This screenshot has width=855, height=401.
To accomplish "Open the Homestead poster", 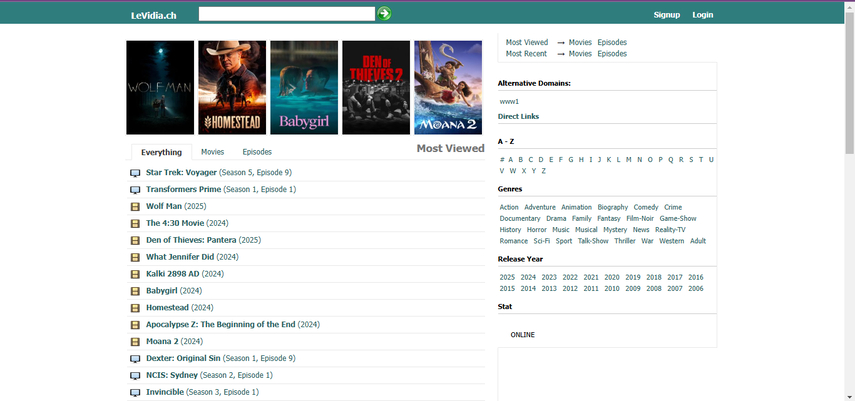I will (x=232, y=87).
